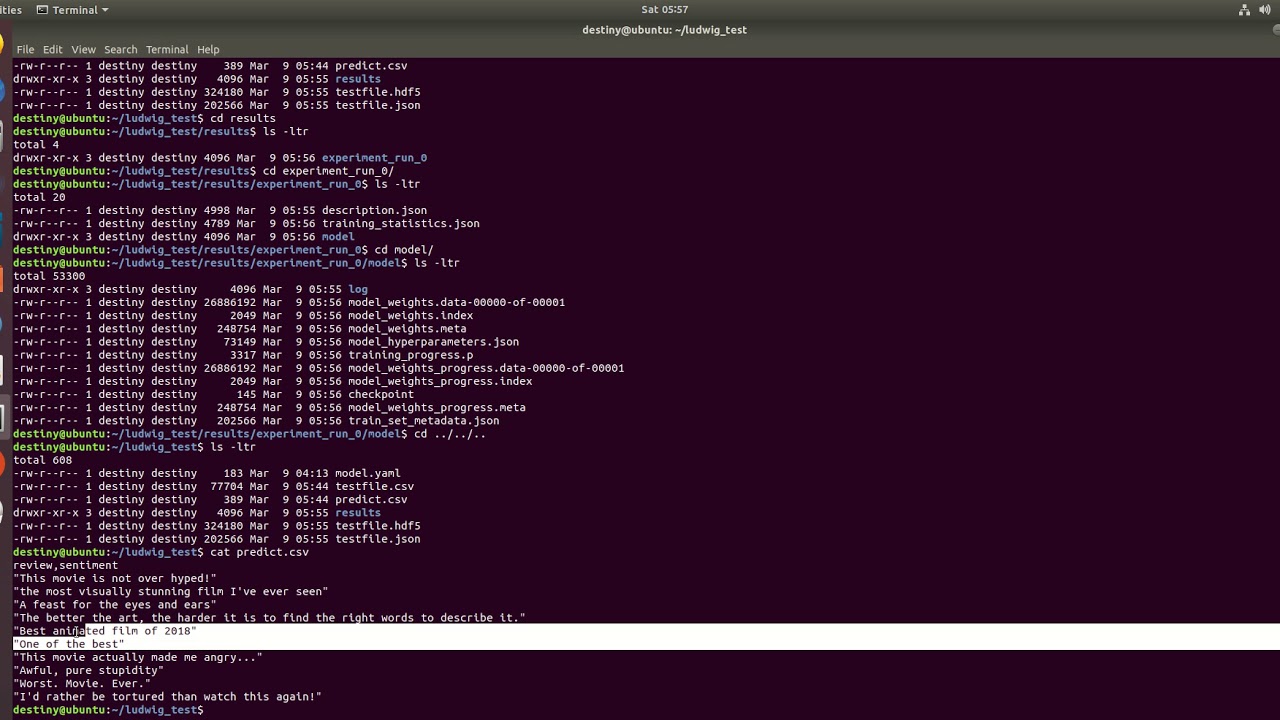Click "This movie actually made me angry..."
The image size is (1280, 720).
pos(138,657)
